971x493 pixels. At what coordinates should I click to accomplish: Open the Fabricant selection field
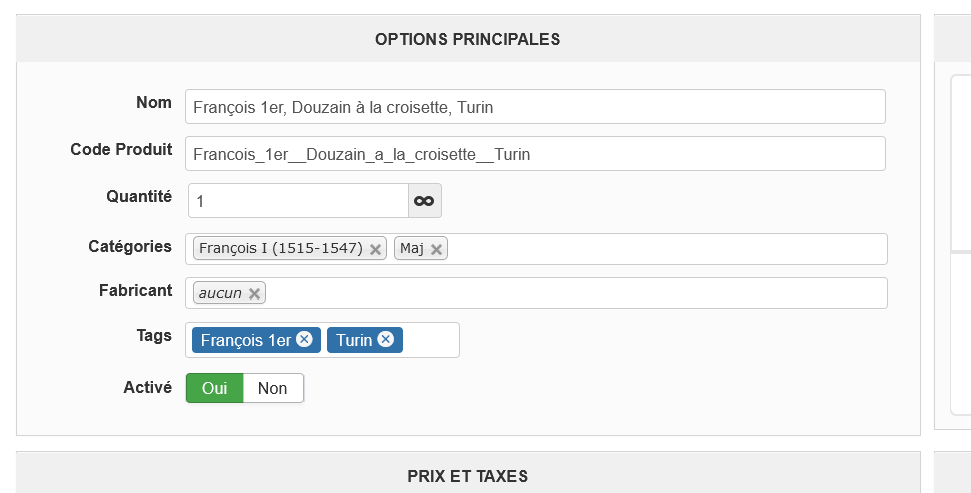point(570,293)
